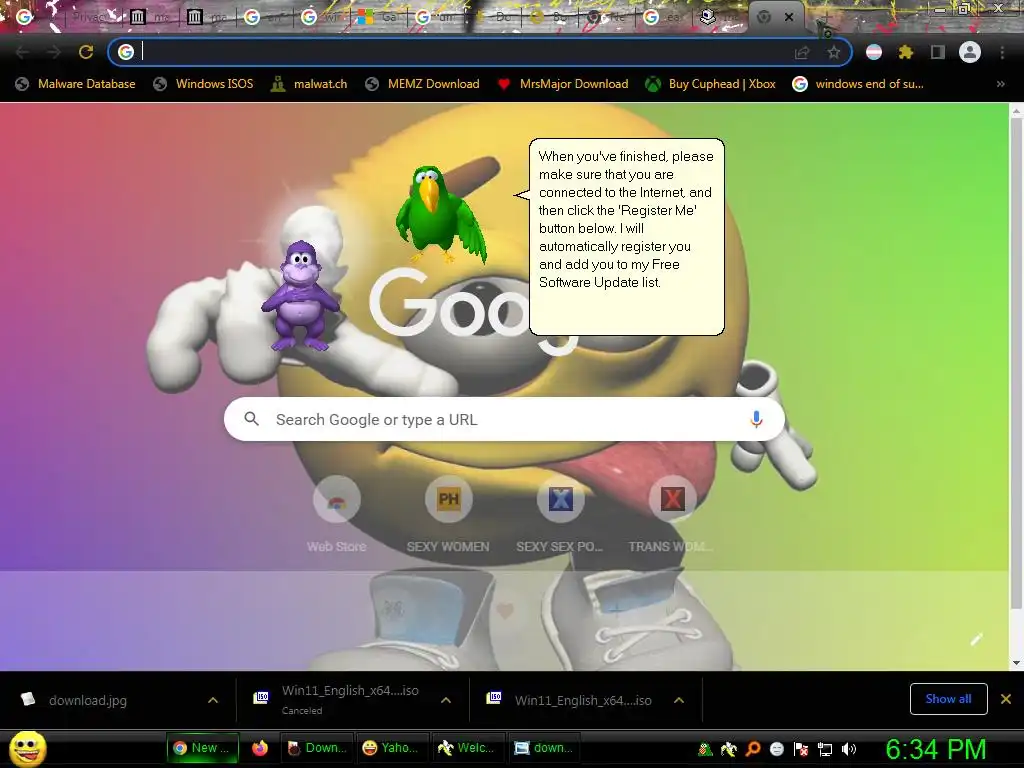Click Show all downloads button

(x=948, y=699)
